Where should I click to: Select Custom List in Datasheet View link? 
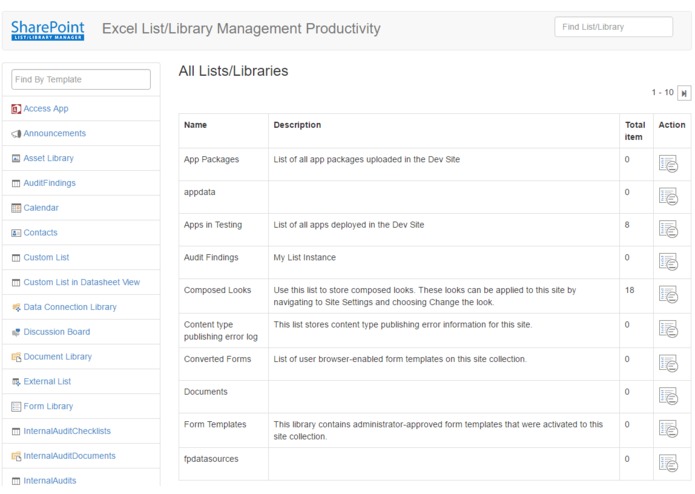(82, 282)
